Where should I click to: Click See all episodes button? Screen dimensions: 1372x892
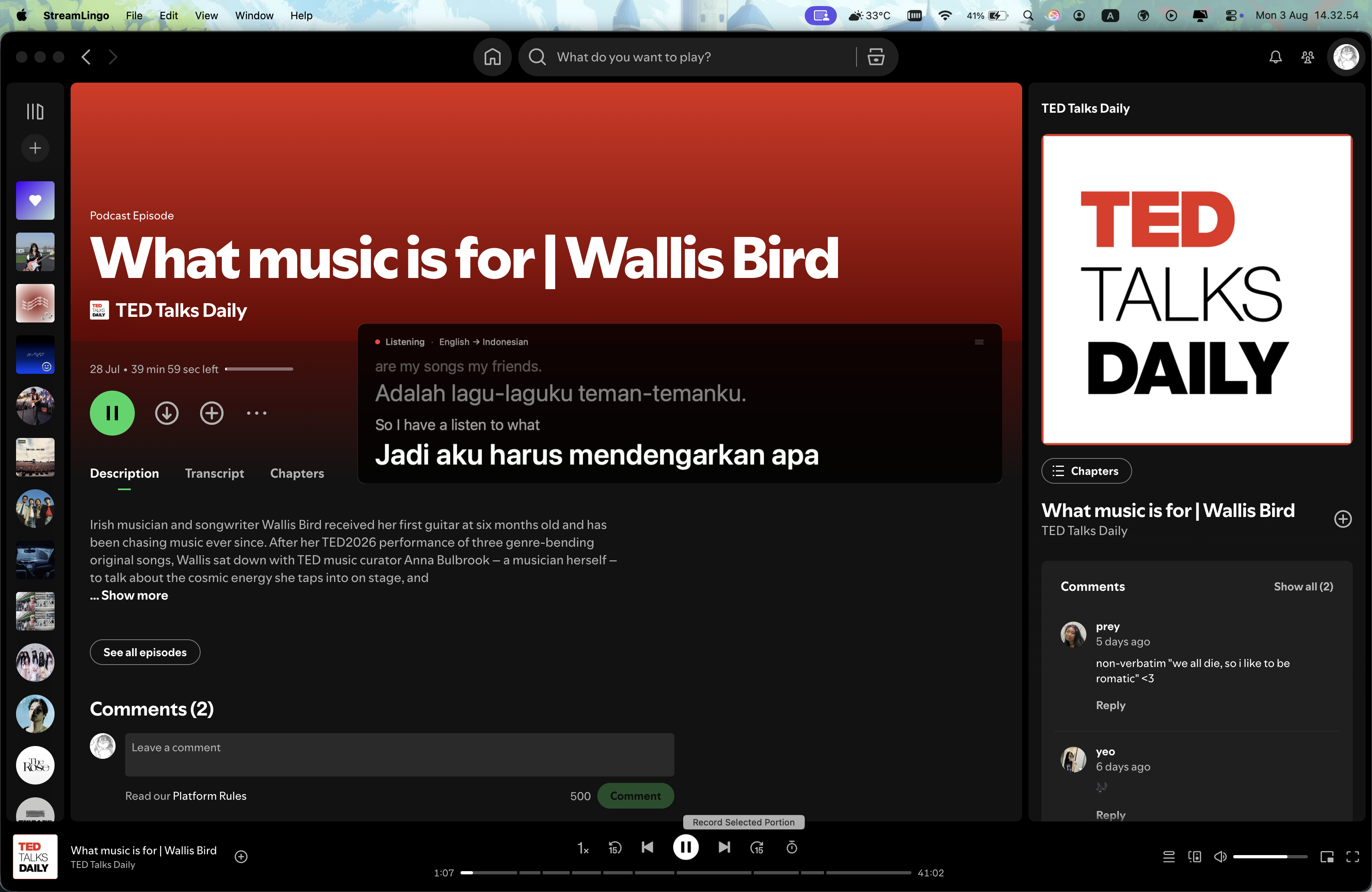[x=145, y=652]
